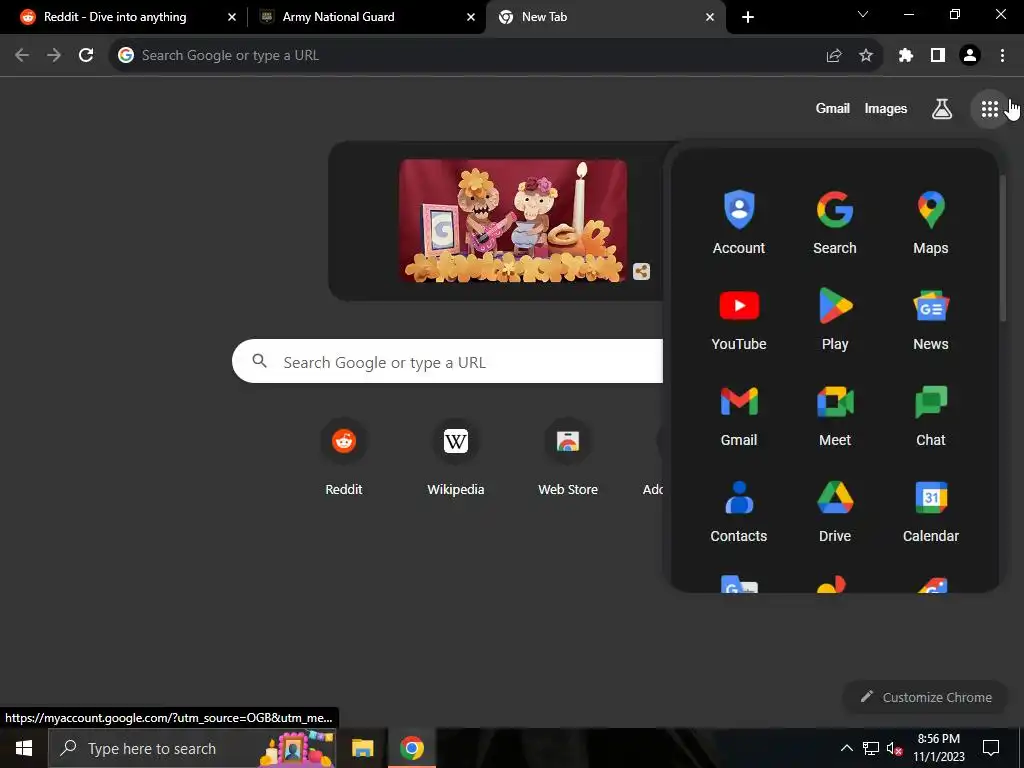
Task: Open the muted volume tray icon
Action: (x=894, y=748)
